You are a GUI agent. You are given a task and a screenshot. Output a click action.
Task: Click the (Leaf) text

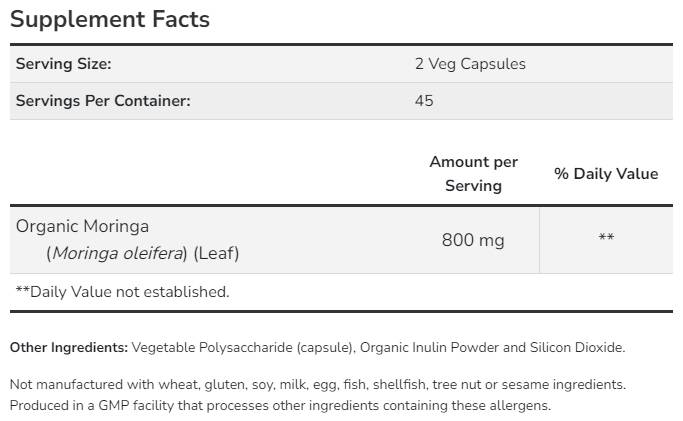[x=216, y=253]
